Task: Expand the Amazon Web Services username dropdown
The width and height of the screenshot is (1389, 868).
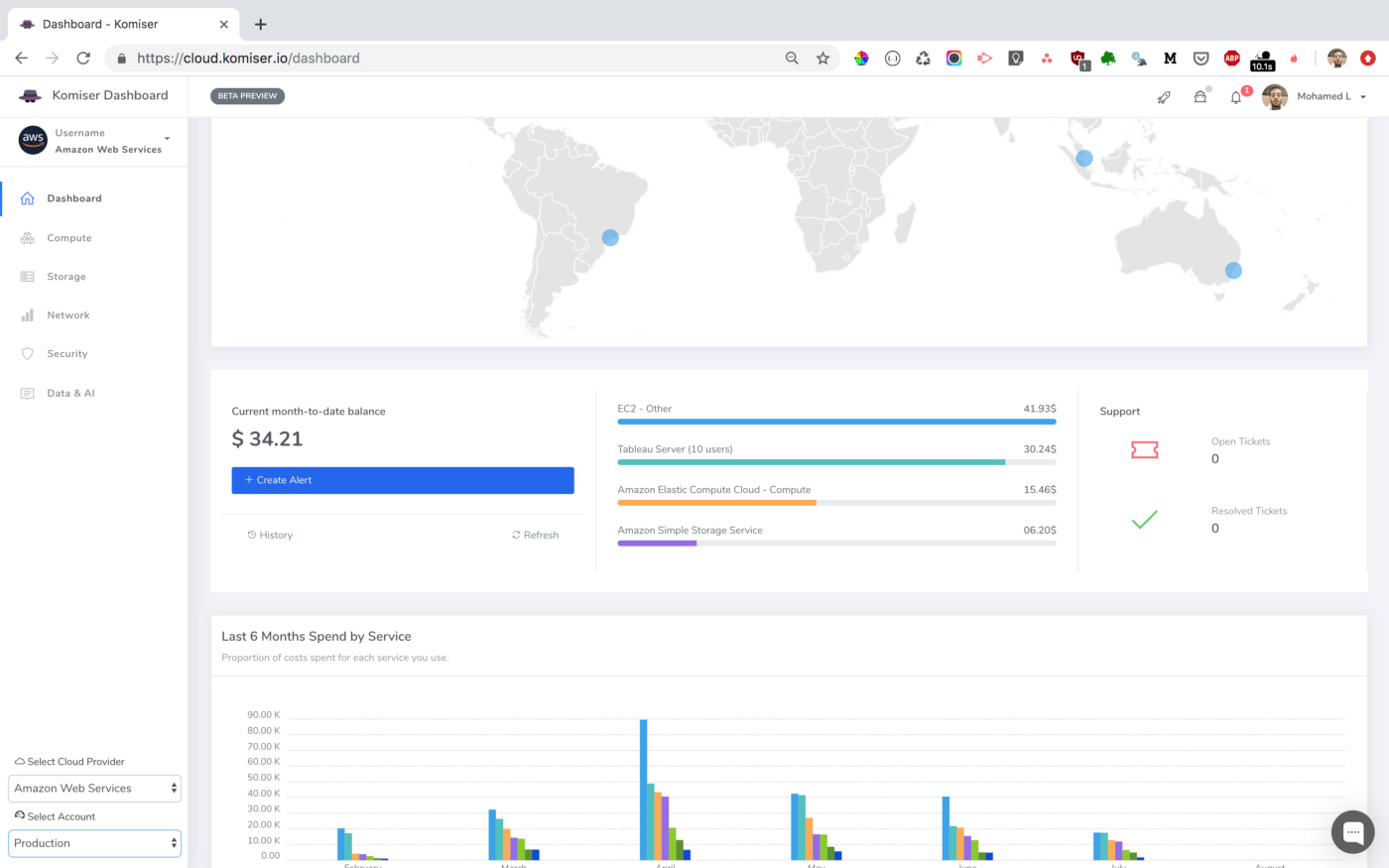Action: pos(167,138)
